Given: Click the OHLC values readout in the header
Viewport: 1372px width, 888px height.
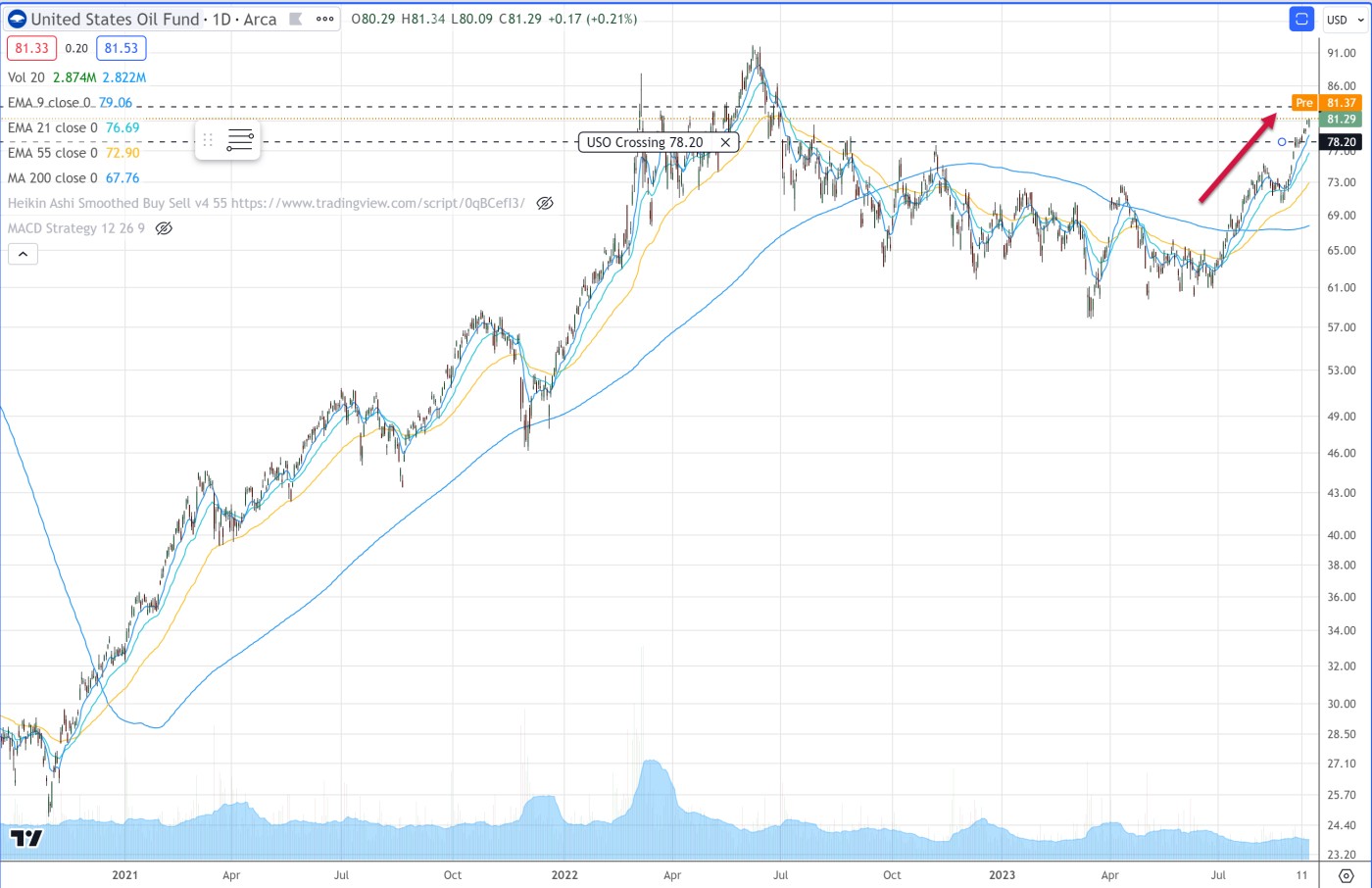Looking at the screenshot, I should tap(495, 19).
